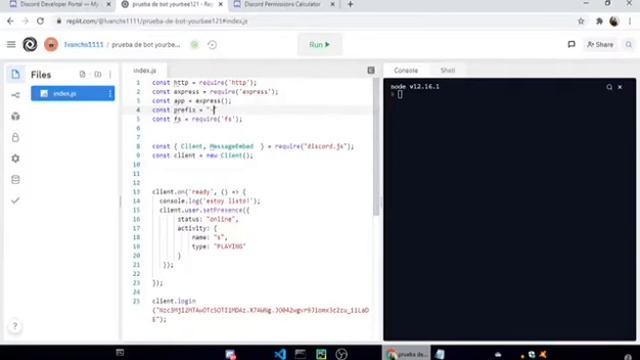Switch to the Shell tab

pyautogui.click(x=447, y=70)
